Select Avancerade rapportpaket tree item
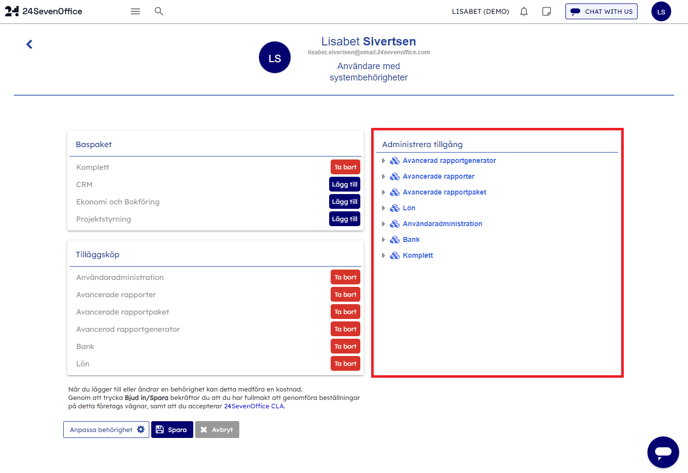 point(444,192)
